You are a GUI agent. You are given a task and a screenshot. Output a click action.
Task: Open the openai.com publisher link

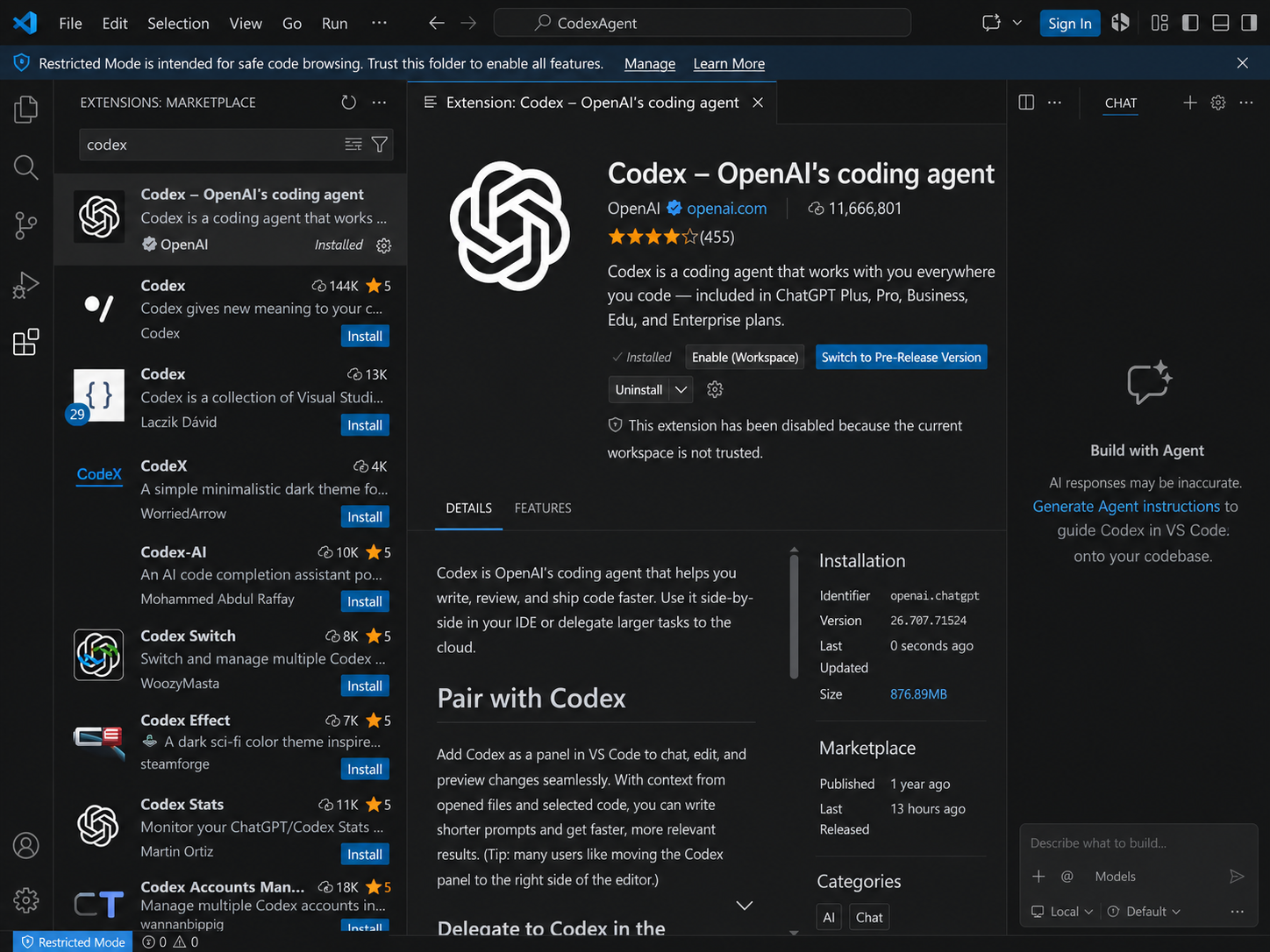point(726,209)
